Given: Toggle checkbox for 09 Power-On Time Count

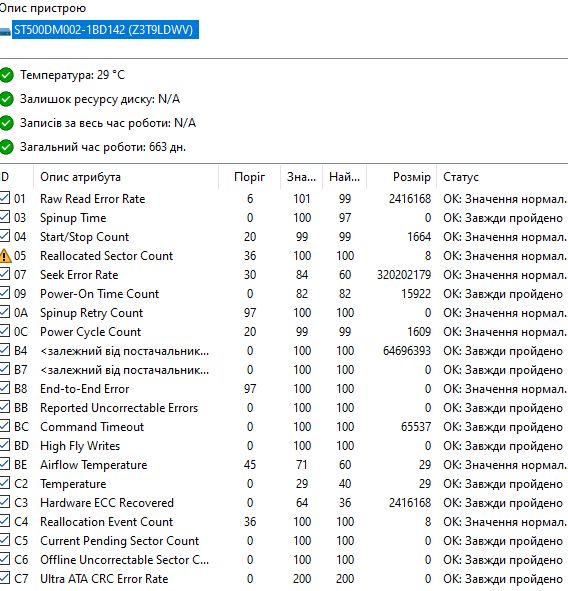Looking at the screenshot, I should coord(5,292).
